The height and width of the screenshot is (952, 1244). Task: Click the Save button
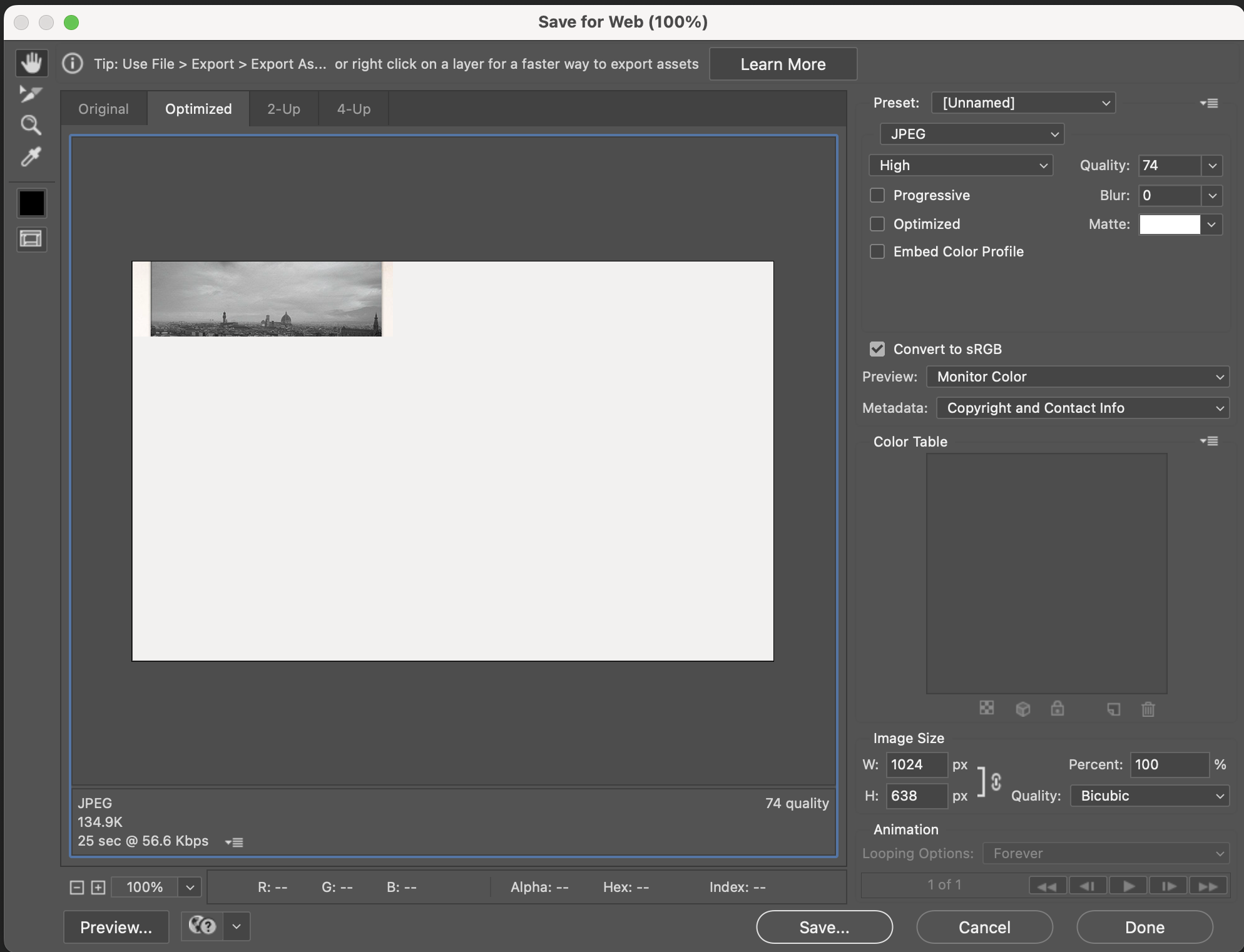pos(824,927)
